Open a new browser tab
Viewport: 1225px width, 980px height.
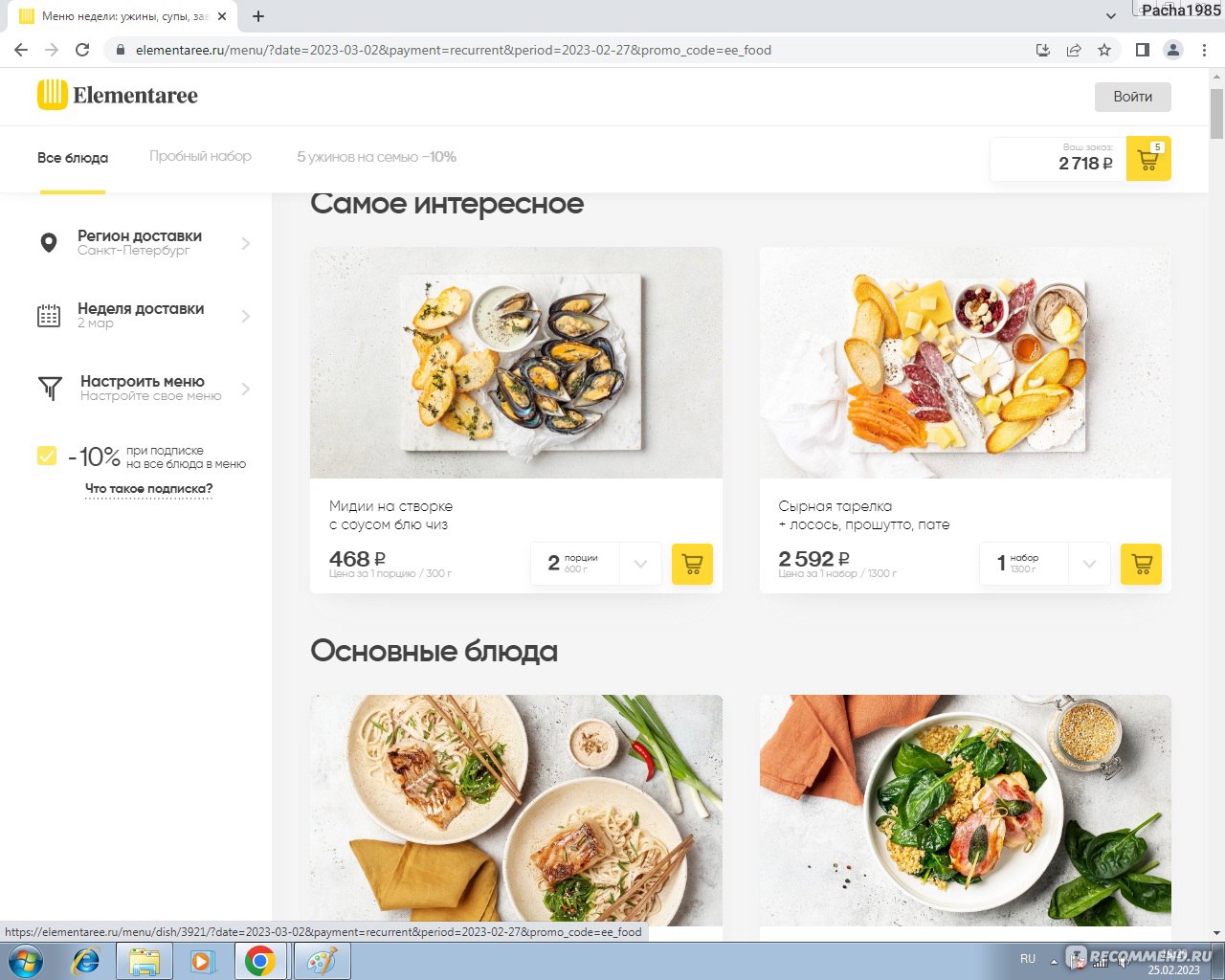(x=258, y=16)
